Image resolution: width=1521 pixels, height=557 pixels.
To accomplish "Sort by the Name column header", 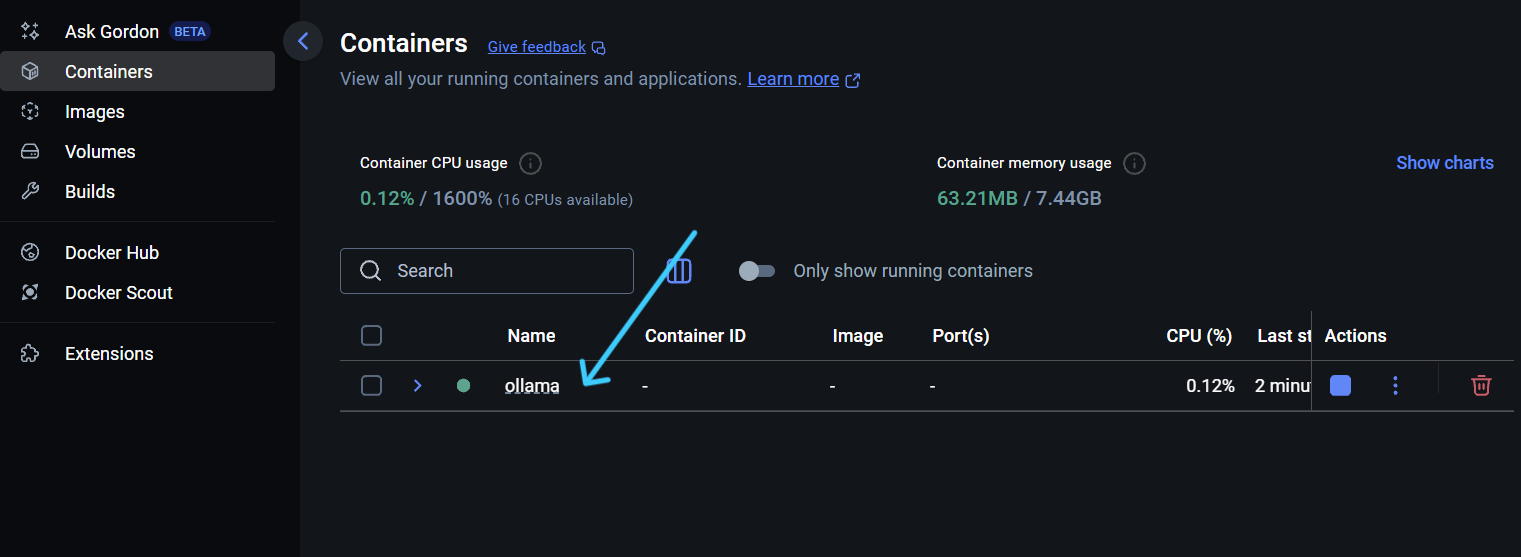I will pyautogui.click(x=531, y=336).
